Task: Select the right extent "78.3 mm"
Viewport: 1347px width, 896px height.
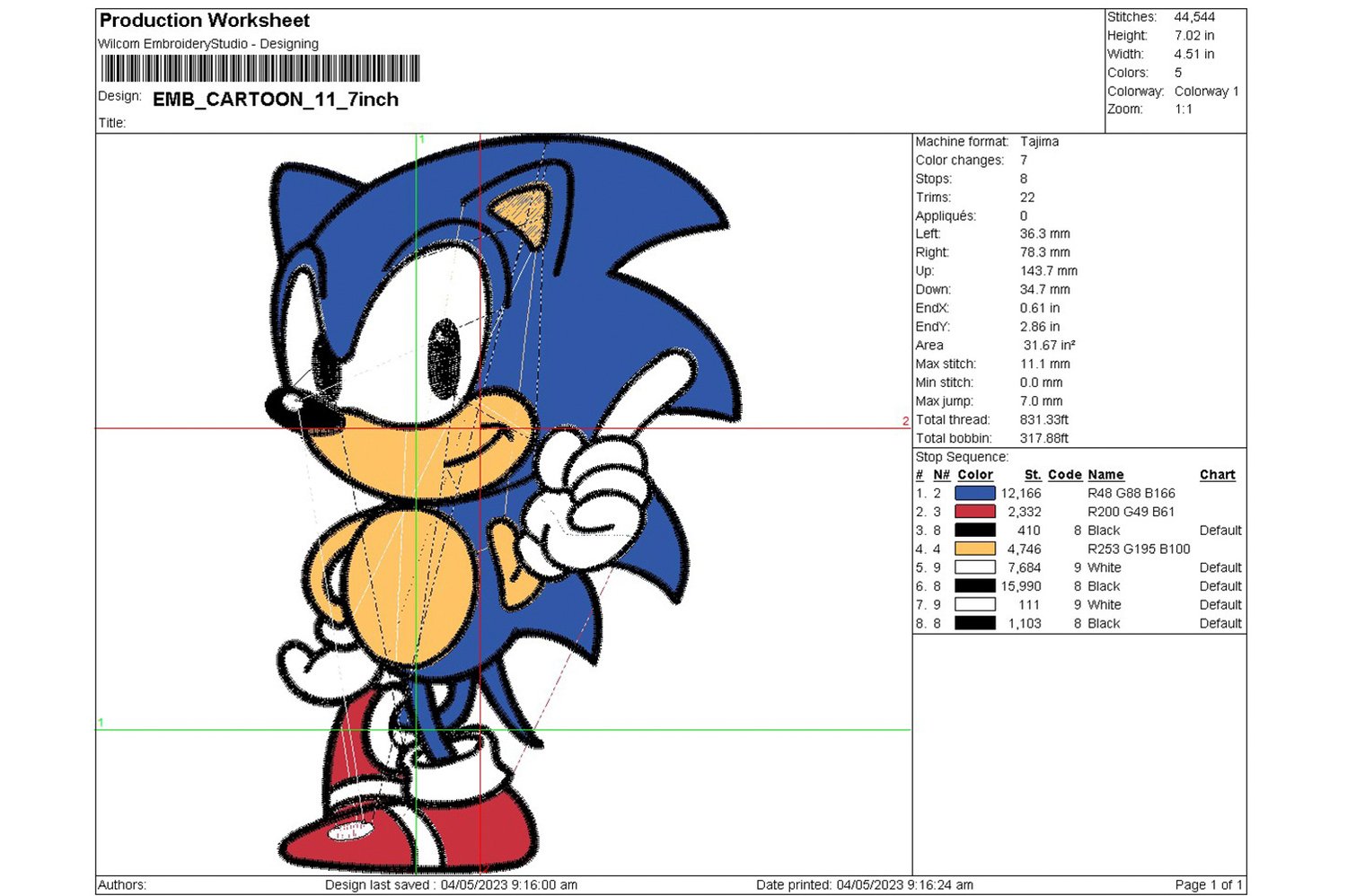Action: pos(1045,252)
